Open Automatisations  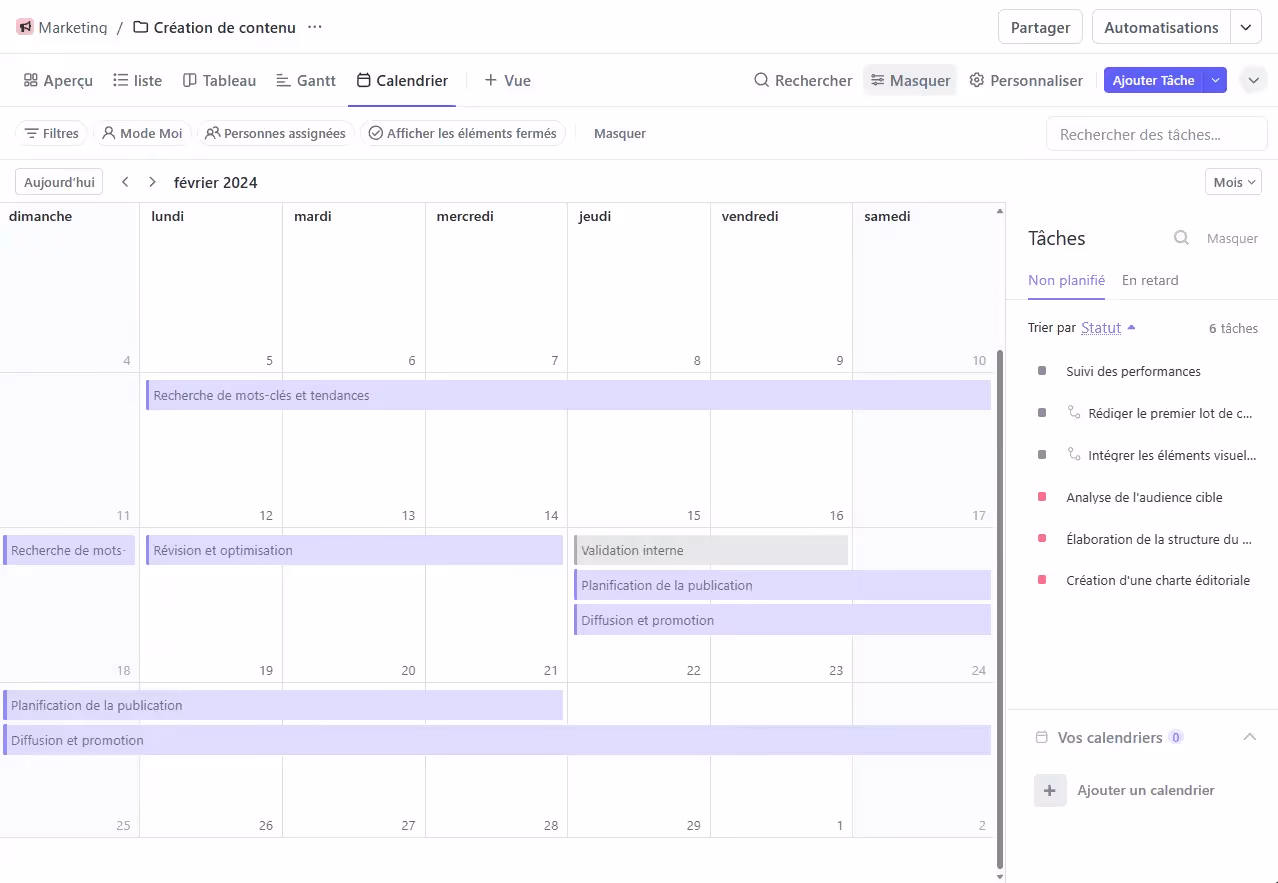pos(1160,28)
